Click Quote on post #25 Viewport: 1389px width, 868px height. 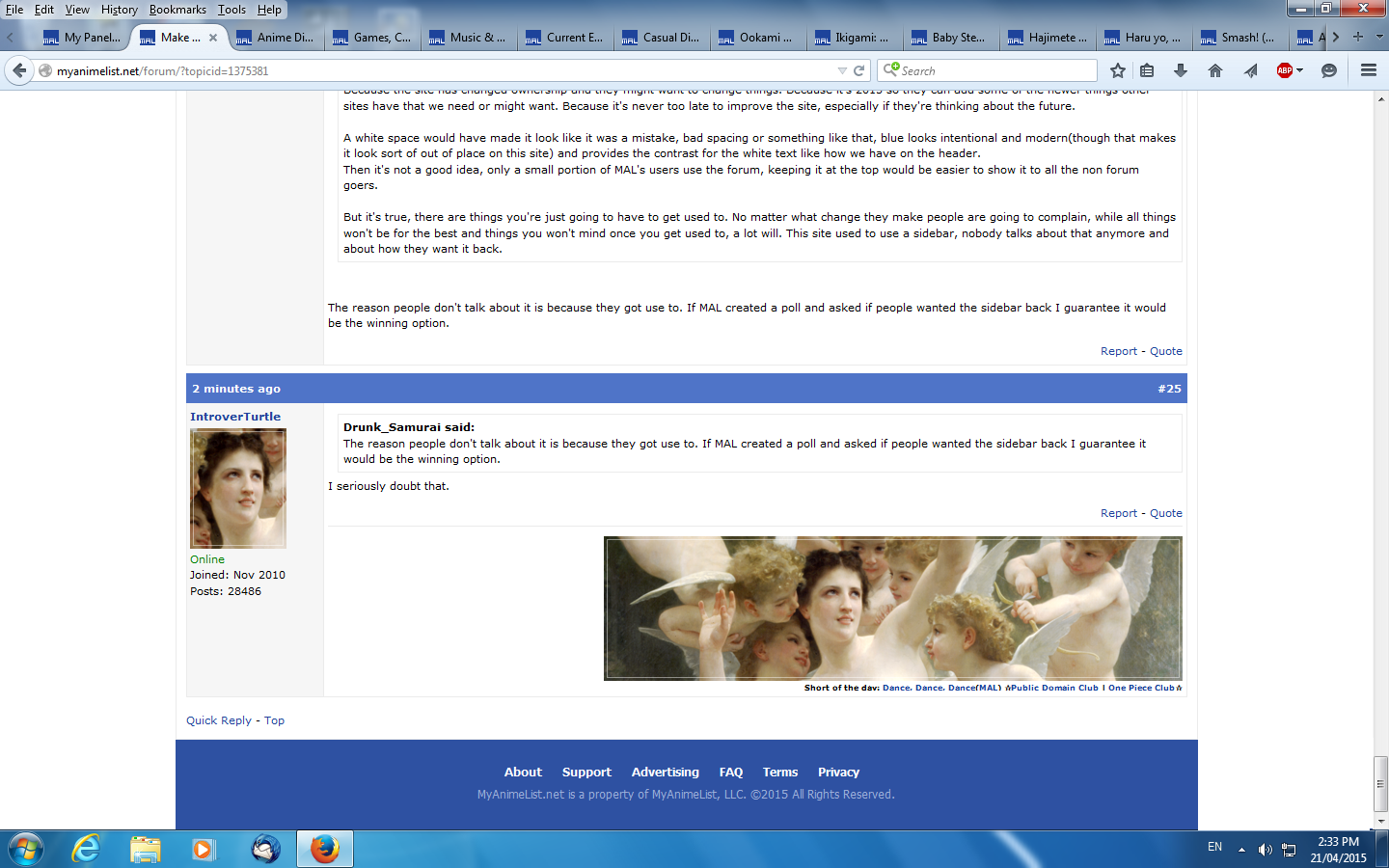1165,513
